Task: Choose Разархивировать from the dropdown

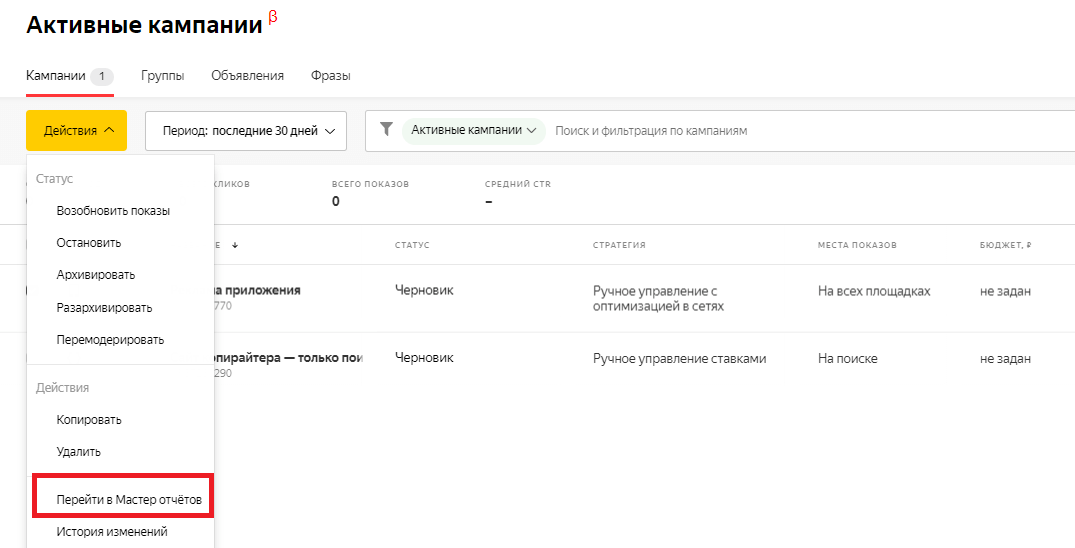Action: click(x=104, y=307)
